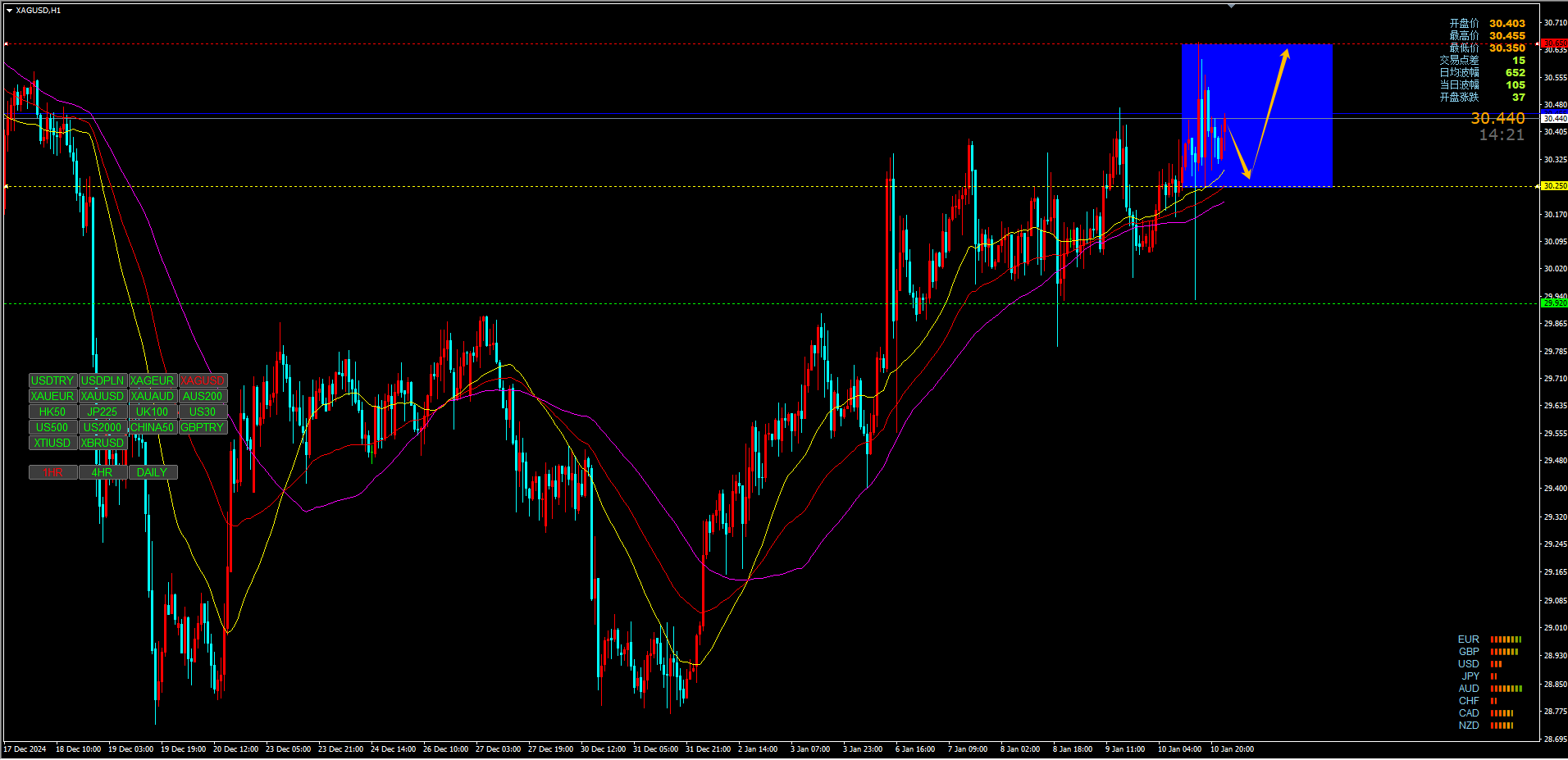Click the 2 Jan 14:00 time axis label
The width and height of the screenshot is (1568, 760).
click(758, 749)
